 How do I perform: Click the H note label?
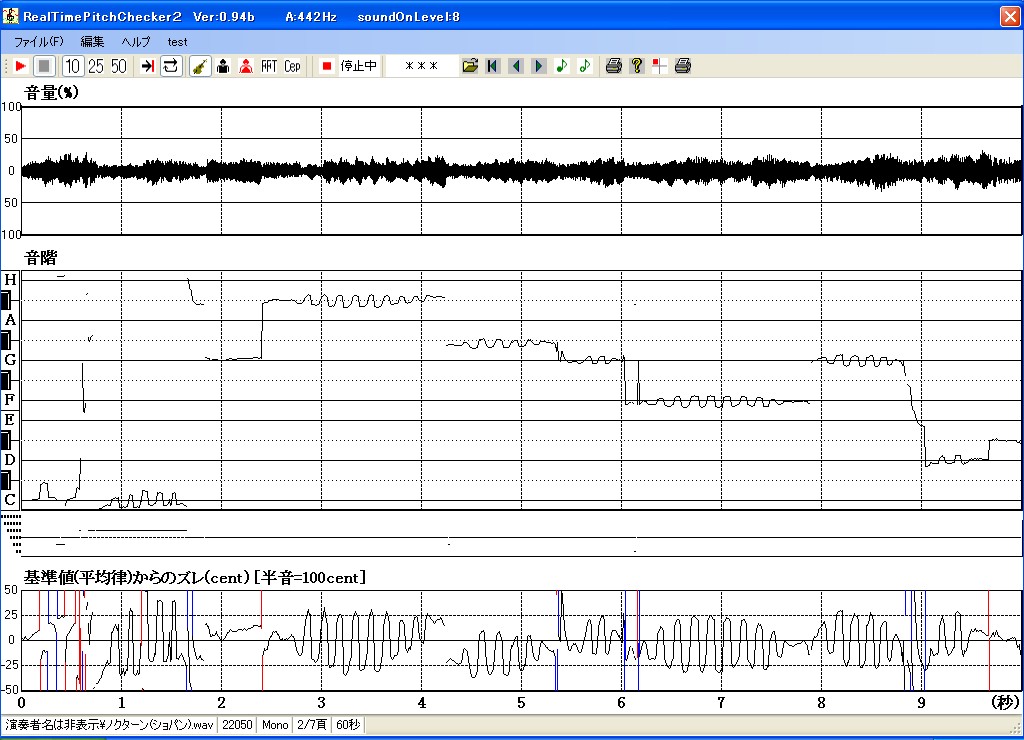tap(10, 280)
